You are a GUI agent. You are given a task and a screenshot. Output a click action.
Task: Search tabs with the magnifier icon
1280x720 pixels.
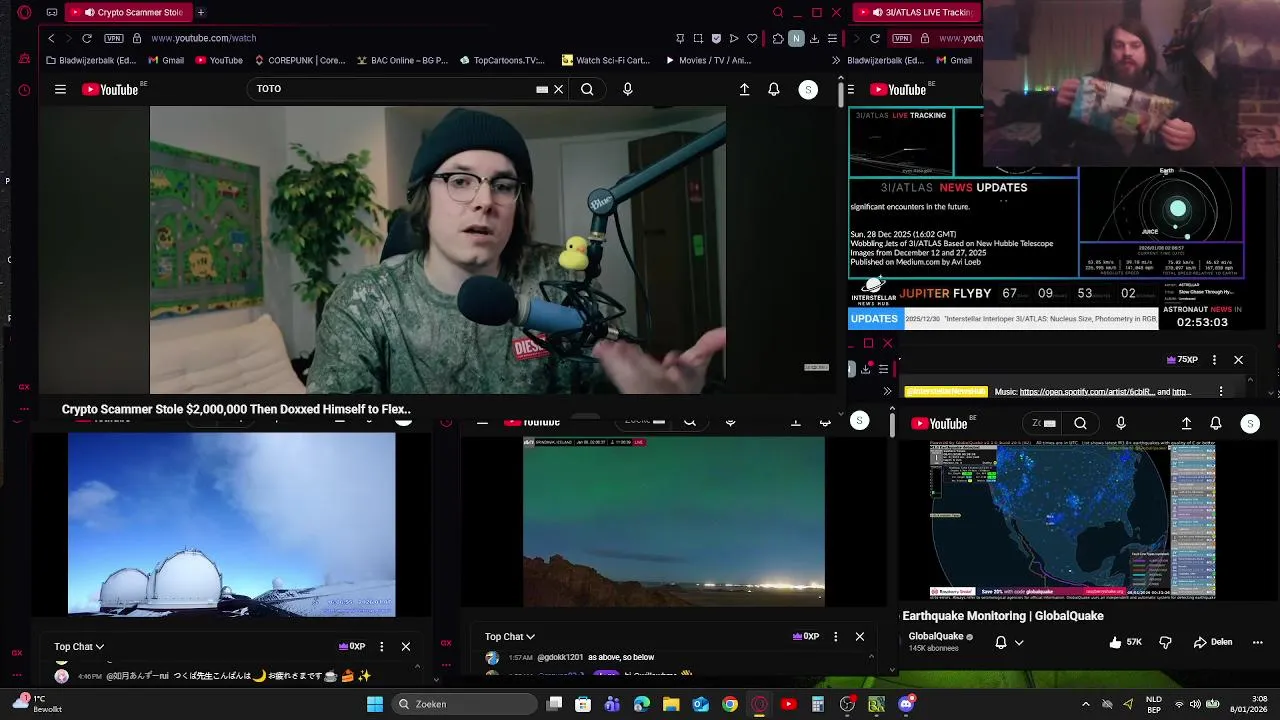click(x=778, y=12)
